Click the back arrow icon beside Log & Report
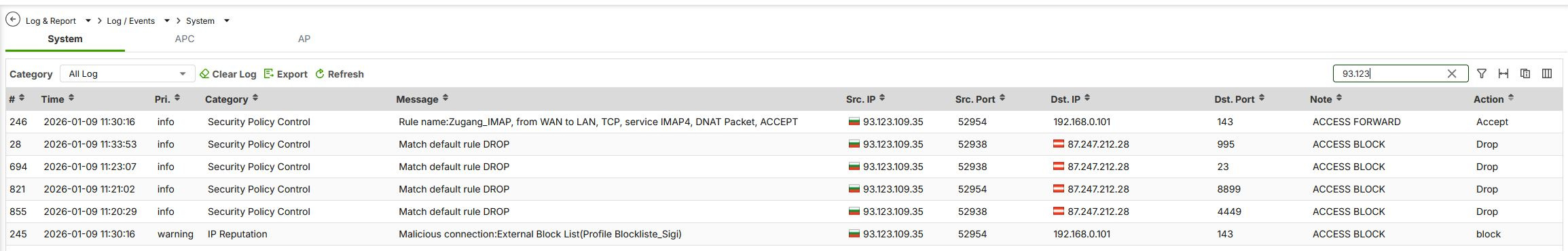 coord(13,20)
